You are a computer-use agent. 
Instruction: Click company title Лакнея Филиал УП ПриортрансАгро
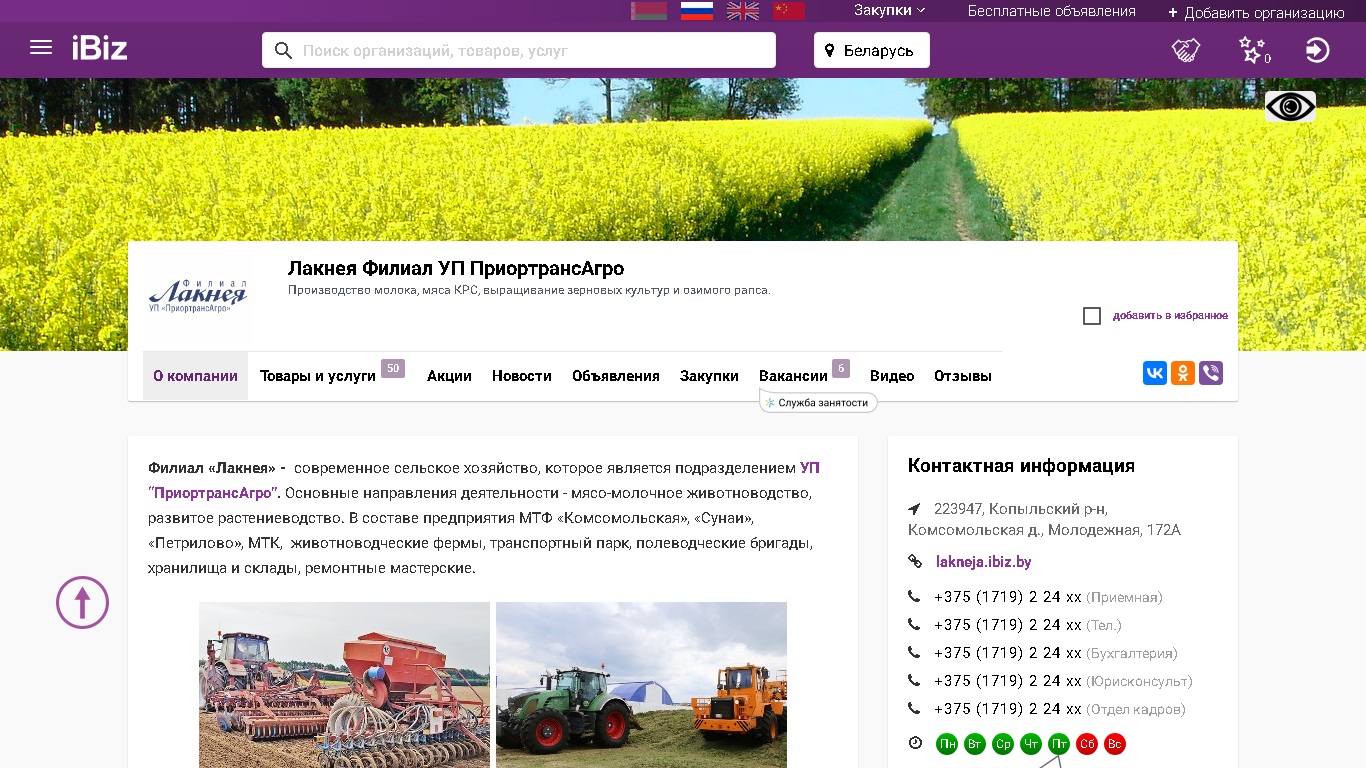[456, 268]
